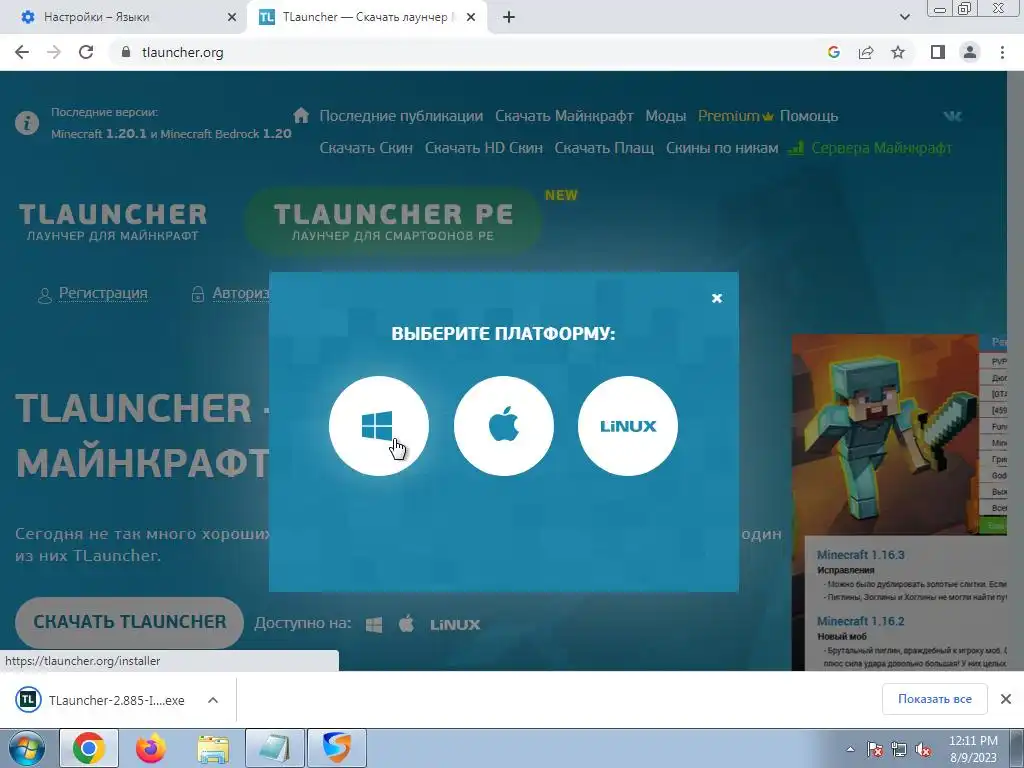
Task: Close the Настройки – Языки tab
Action: click(x=231, y=17)
